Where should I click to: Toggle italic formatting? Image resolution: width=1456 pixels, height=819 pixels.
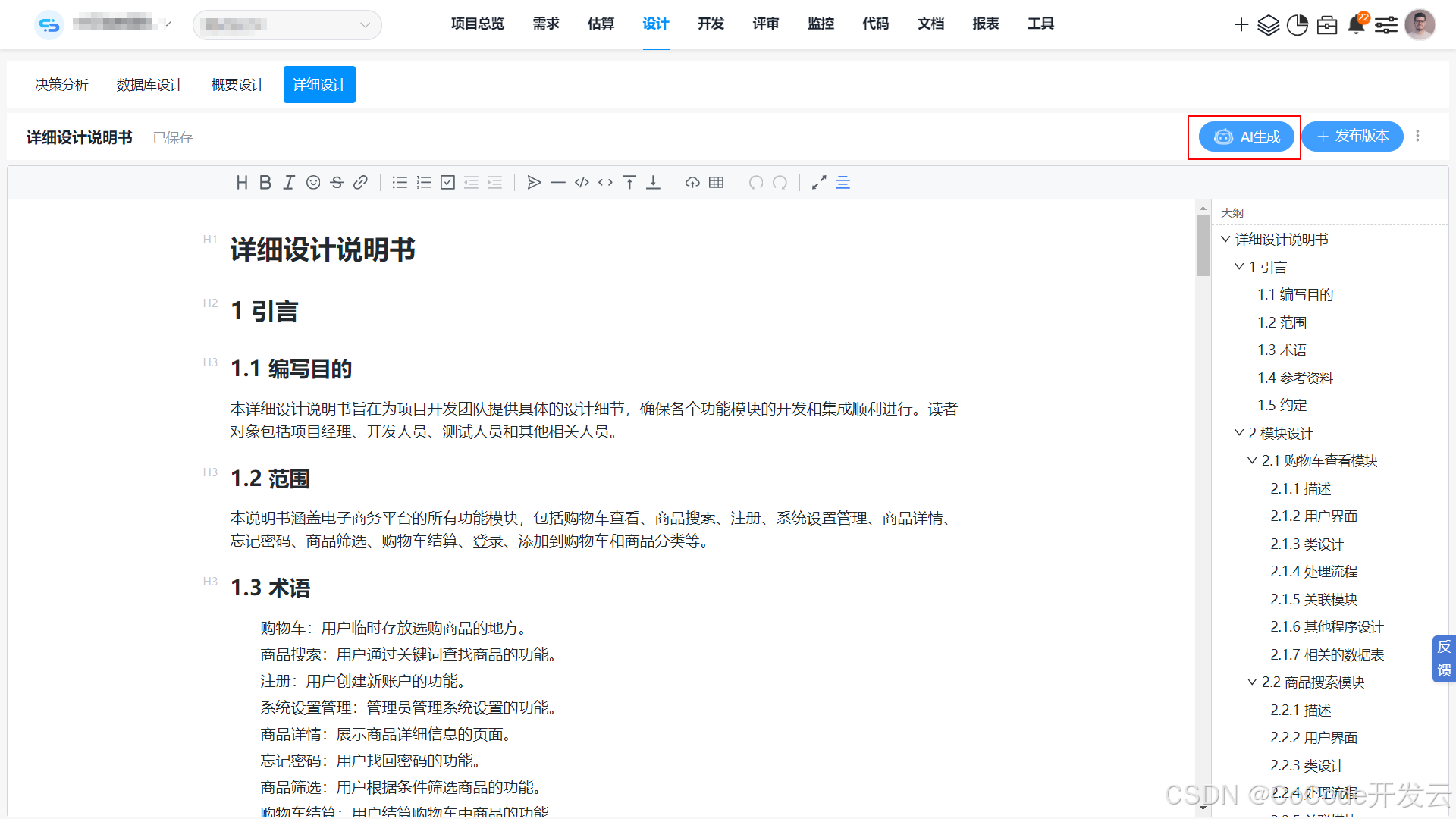pyautogui.click(x=289, y=182)
